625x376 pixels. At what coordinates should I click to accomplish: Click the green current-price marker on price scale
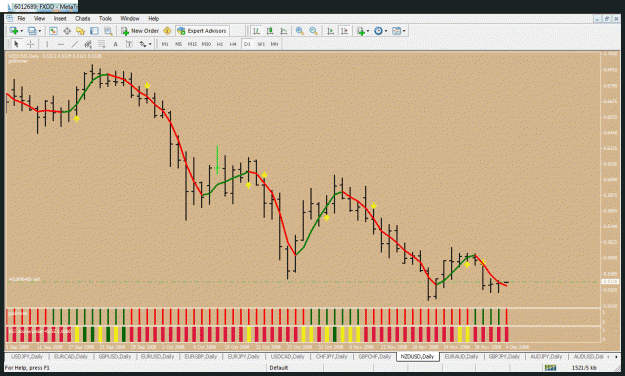click(610, 282)
